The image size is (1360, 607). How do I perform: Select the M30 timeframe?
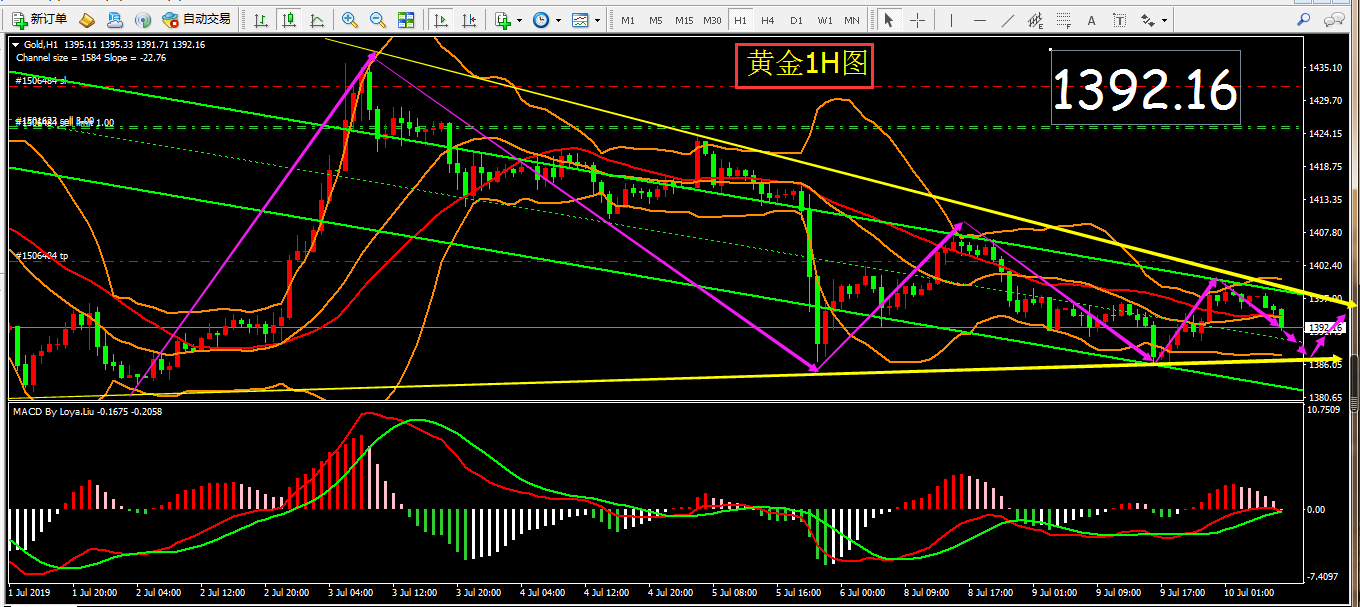[712, 19]
